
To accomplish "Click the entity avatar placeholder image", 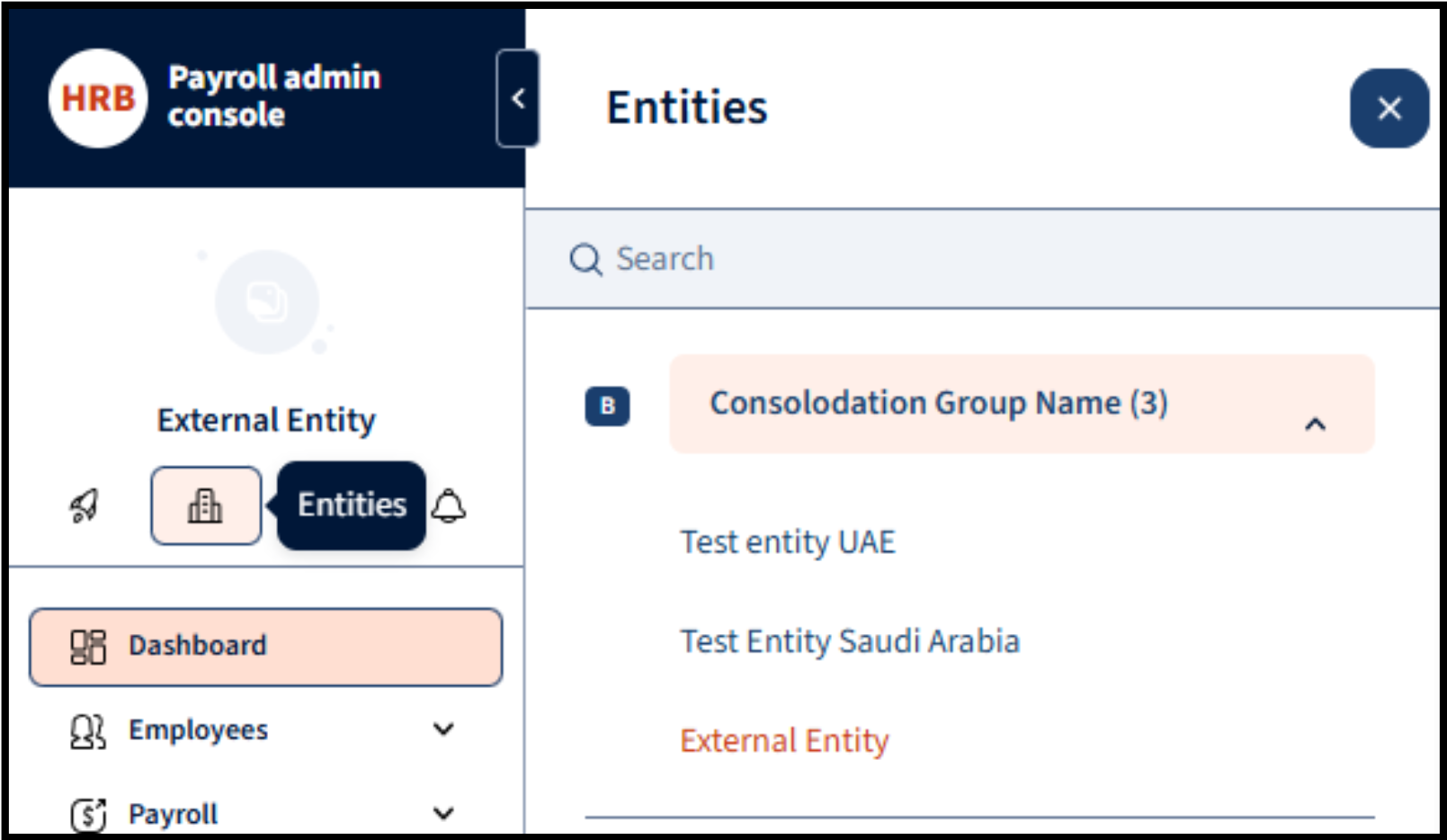I will point(267,302).
